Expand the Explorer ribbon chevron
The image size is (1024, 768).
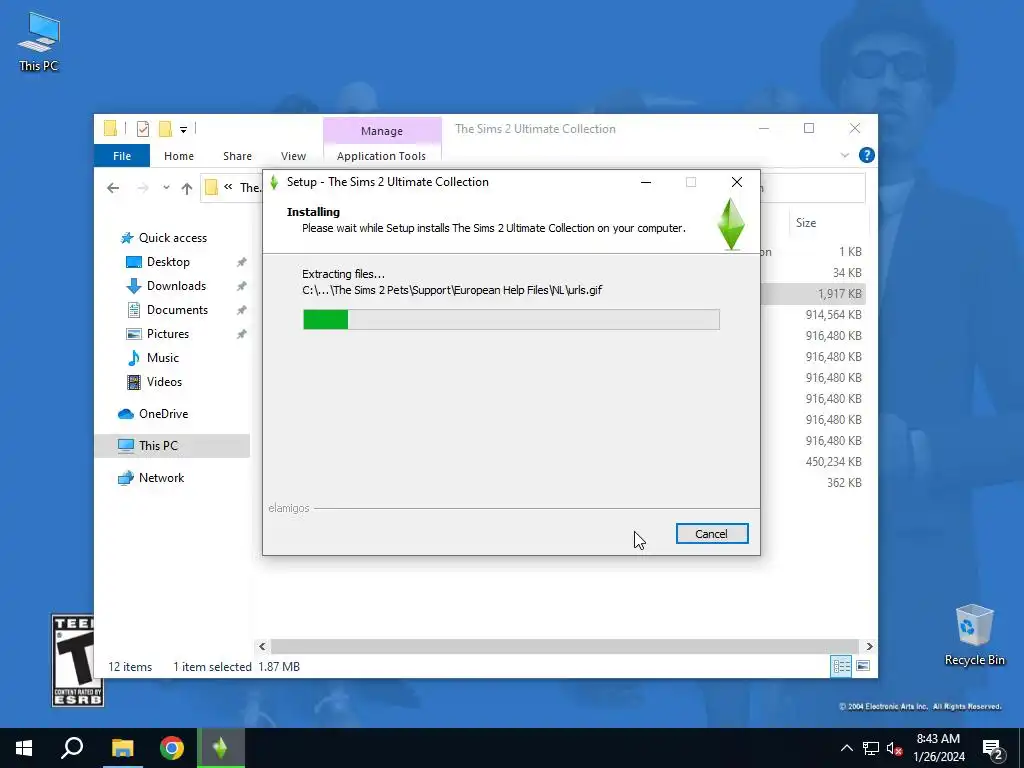(844, 155)
